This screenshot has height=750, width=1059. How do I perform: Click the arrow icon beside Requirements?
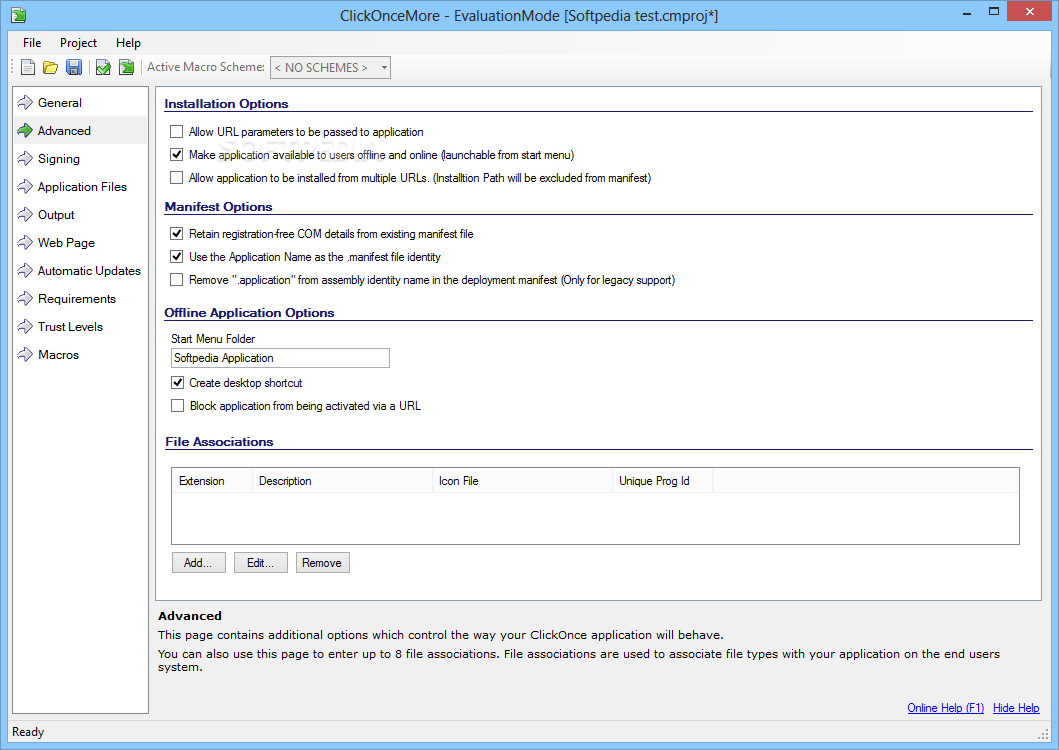[25, 299]
